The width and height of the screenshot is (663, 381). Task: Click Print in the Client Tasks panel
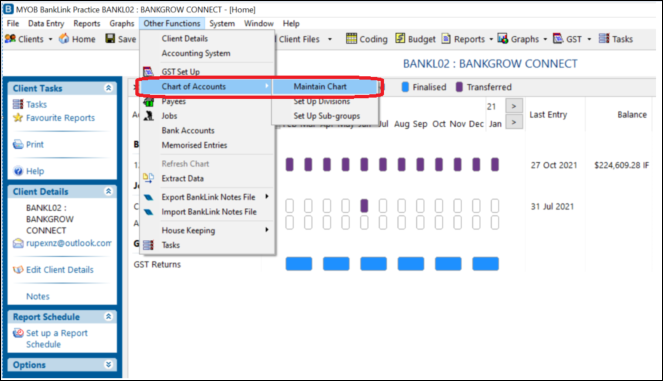point(28,144)
